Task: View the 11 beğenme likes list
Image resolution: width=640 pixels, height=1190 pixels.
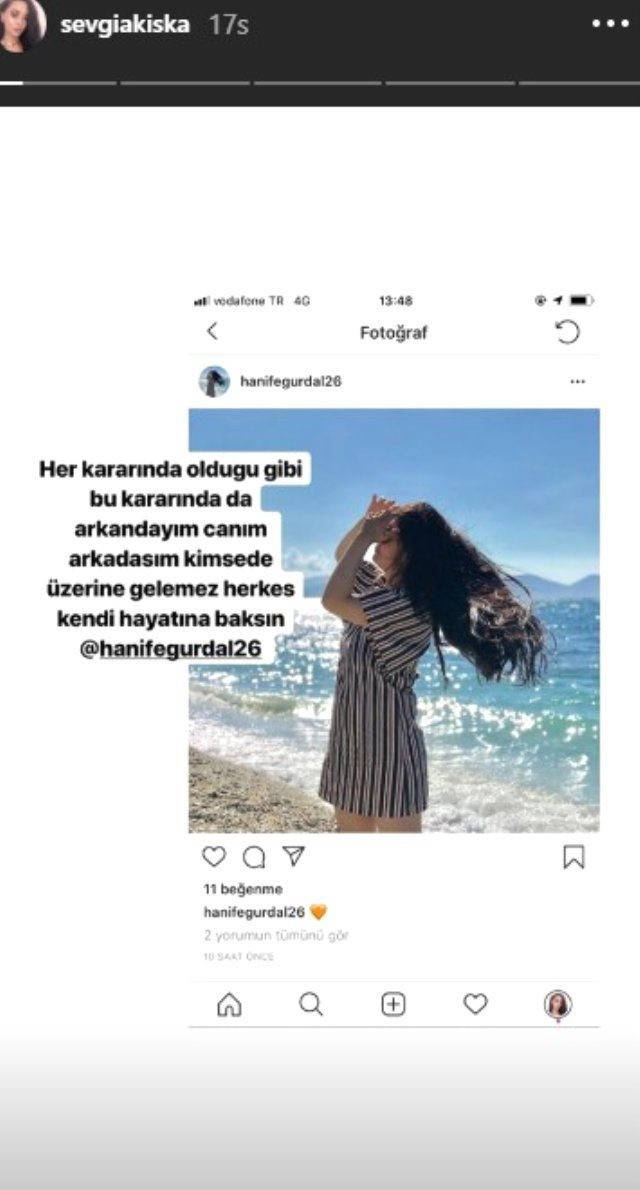Action: tap(243, 889)
